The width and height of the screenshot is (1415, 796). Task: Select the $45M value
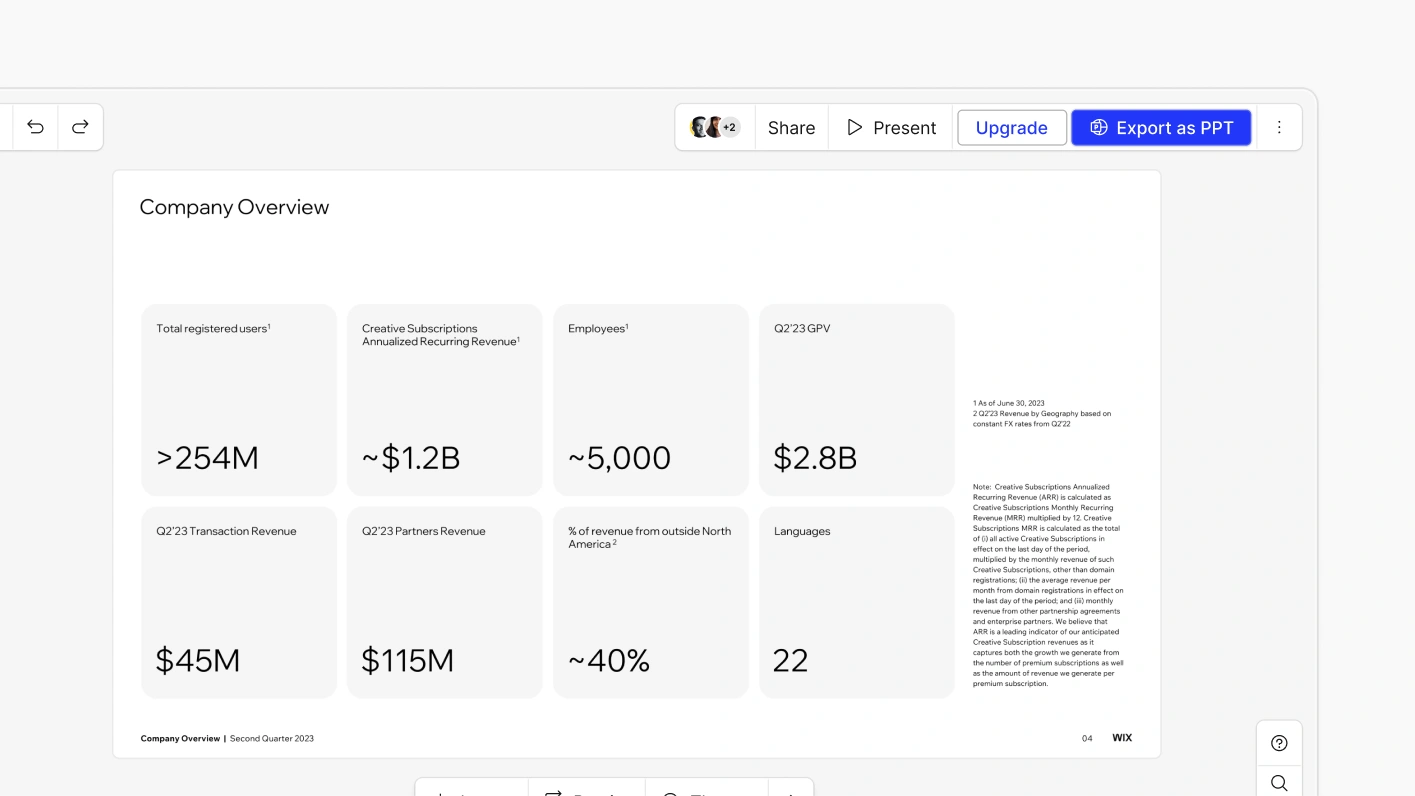[197, 661]
